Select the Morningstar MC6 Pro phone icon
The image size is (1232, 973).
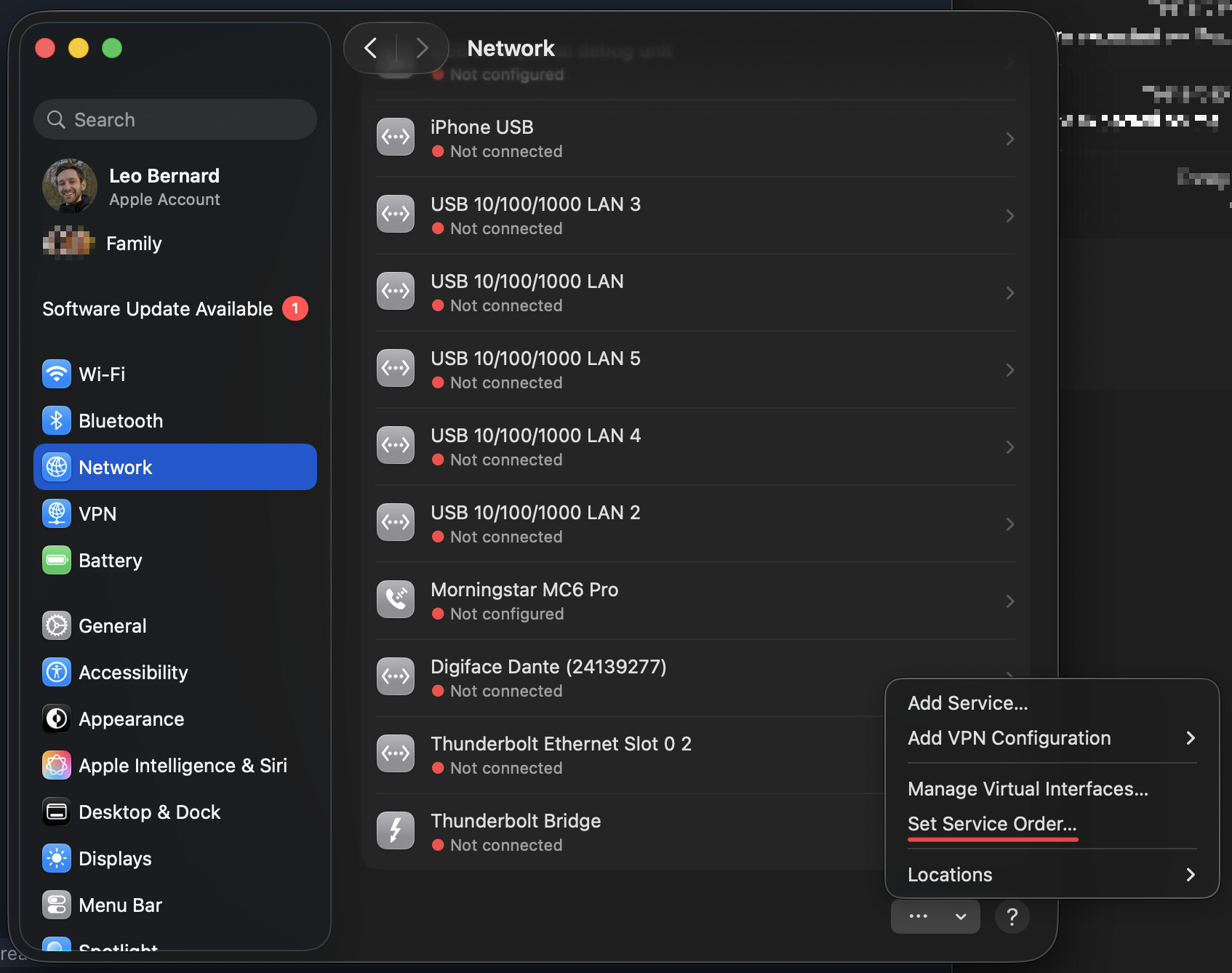(396, 599)
